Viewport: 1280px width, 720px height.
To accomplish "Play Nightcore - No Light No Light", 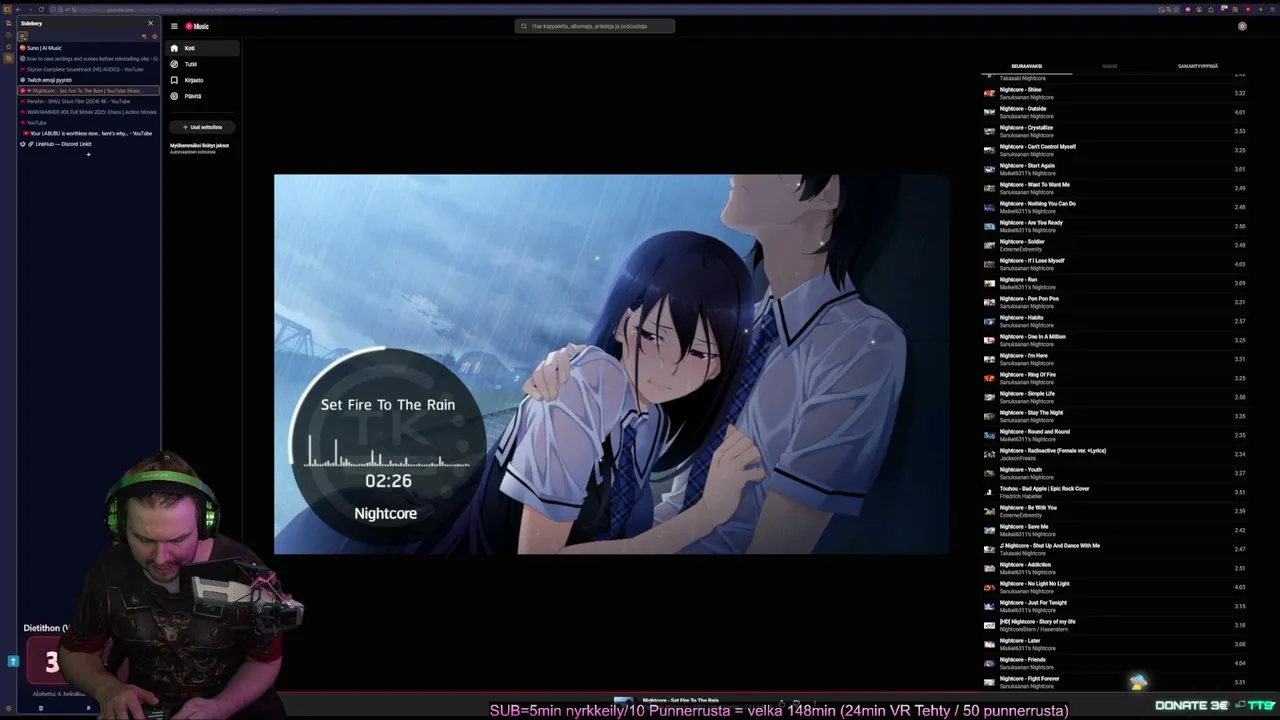I will click(x=1115, y=587).
